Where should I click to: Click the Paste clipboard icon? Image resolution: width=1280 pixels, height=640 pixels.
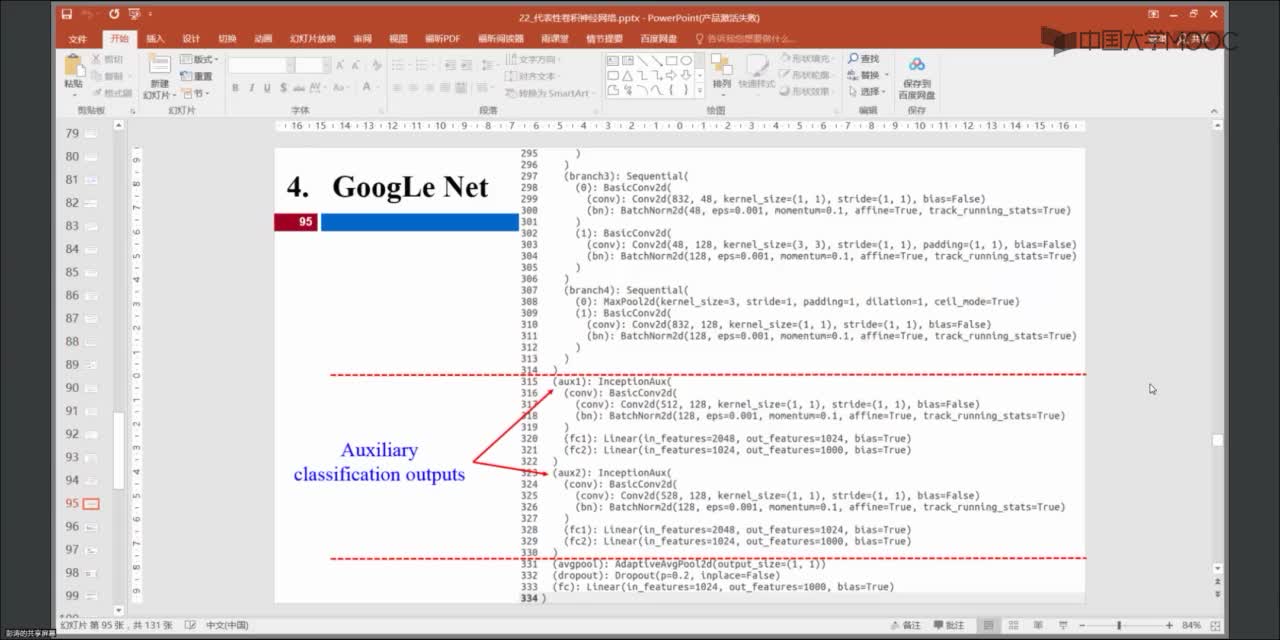point(74,66)
